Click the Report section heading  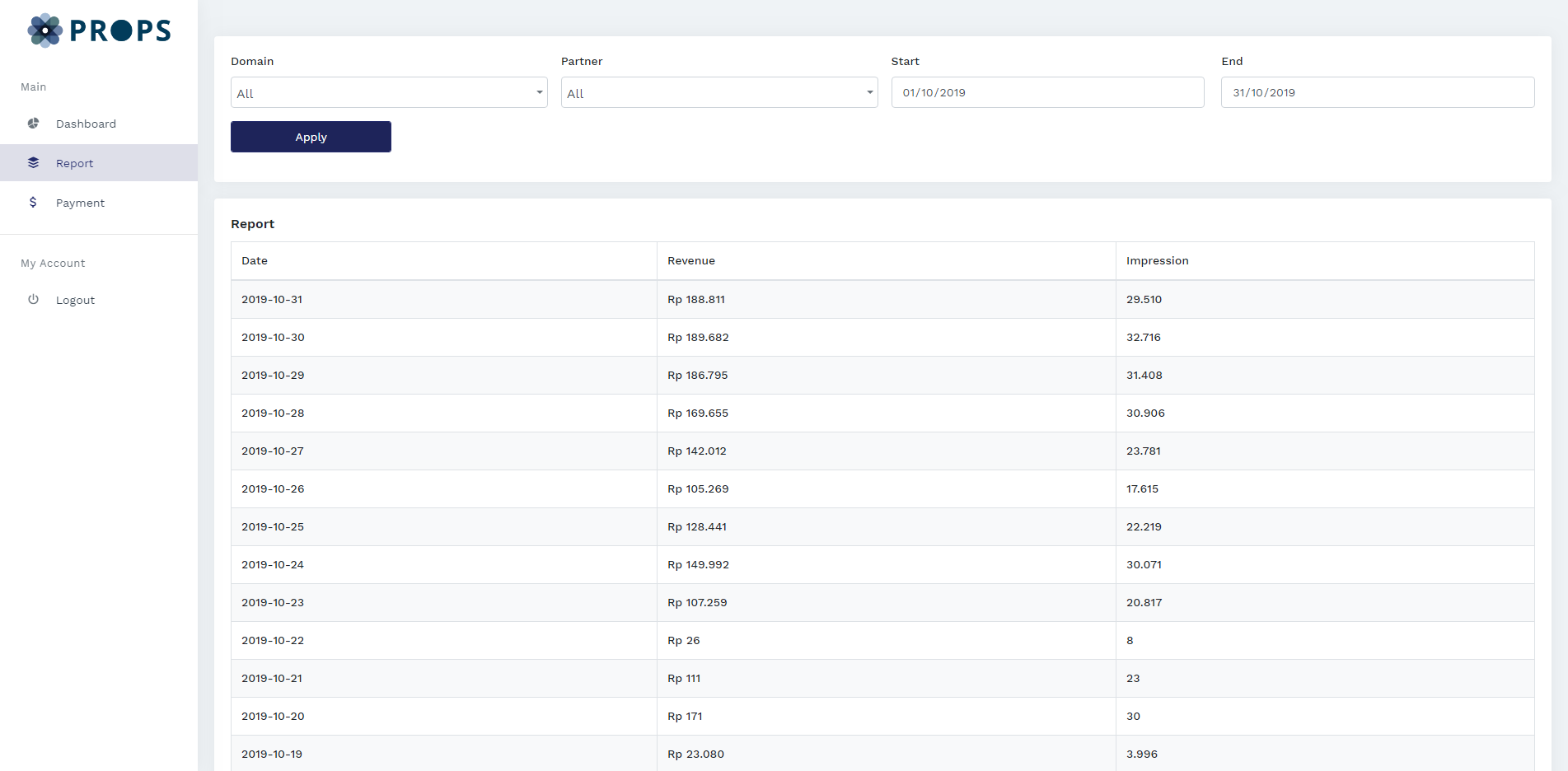(252, 223)
